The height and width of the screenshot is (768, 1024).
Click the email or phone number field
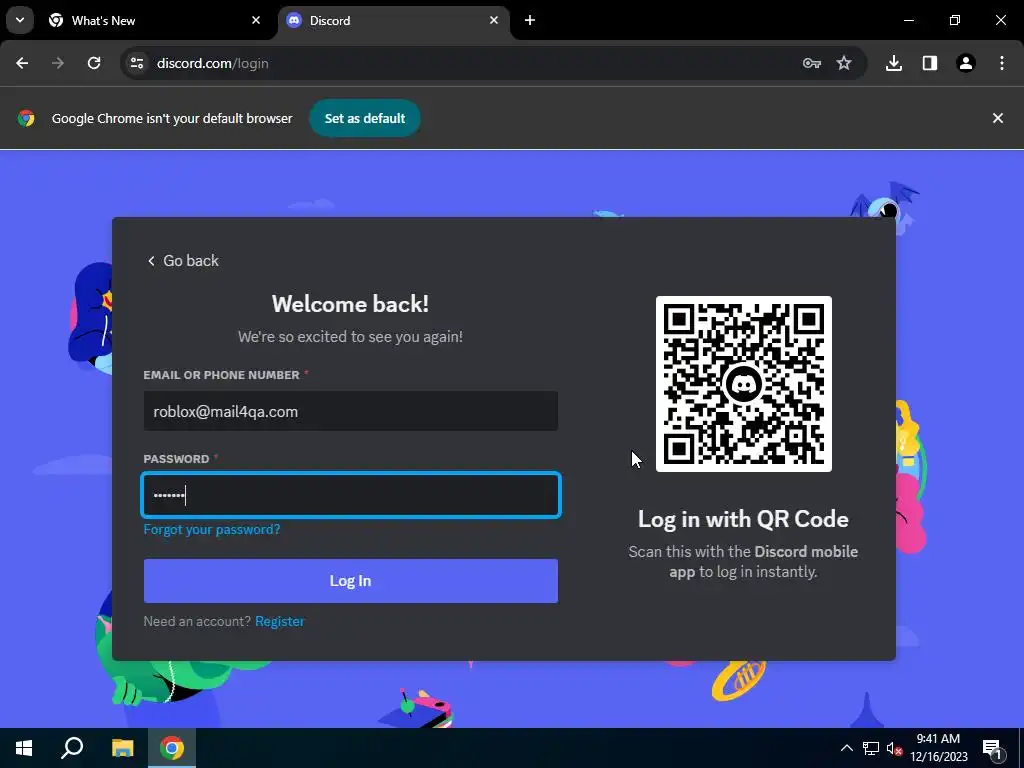(351, 411)
